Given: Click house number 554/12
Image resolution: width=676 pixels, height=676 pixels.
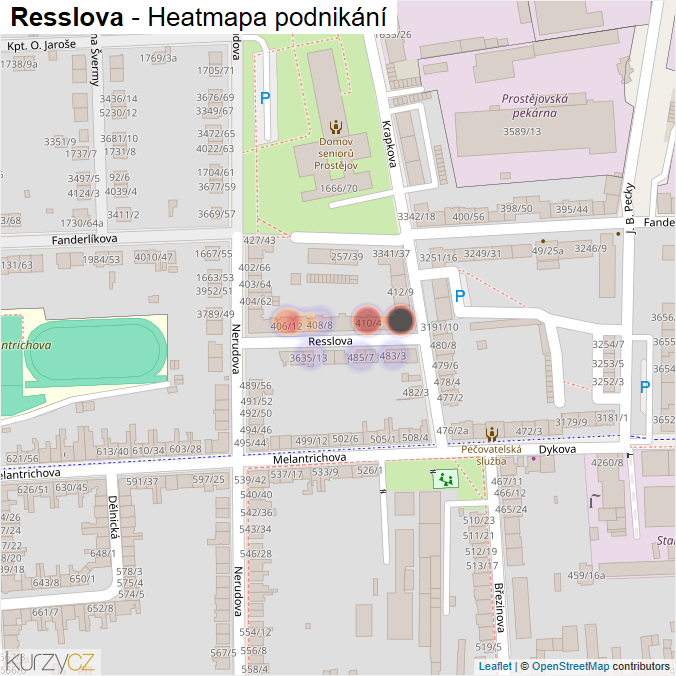Looking at the screenshot, I should [x=256, y=632].
